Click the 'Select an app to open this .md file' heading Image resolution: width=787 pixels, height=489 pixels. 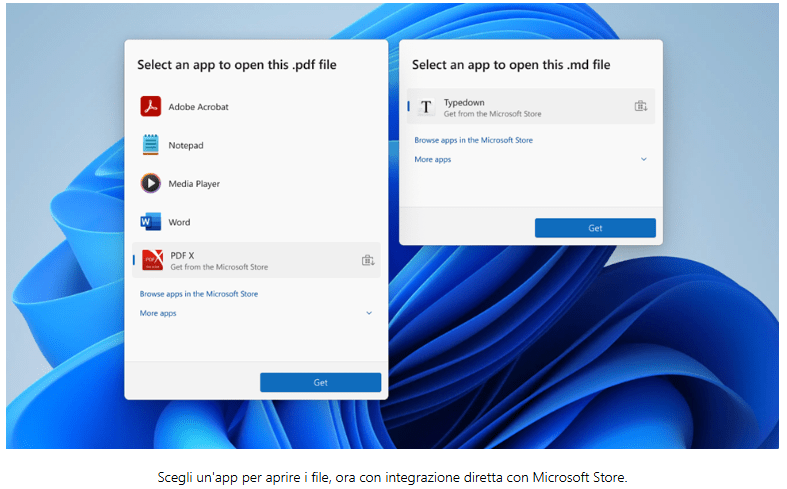tap(511, 65)
